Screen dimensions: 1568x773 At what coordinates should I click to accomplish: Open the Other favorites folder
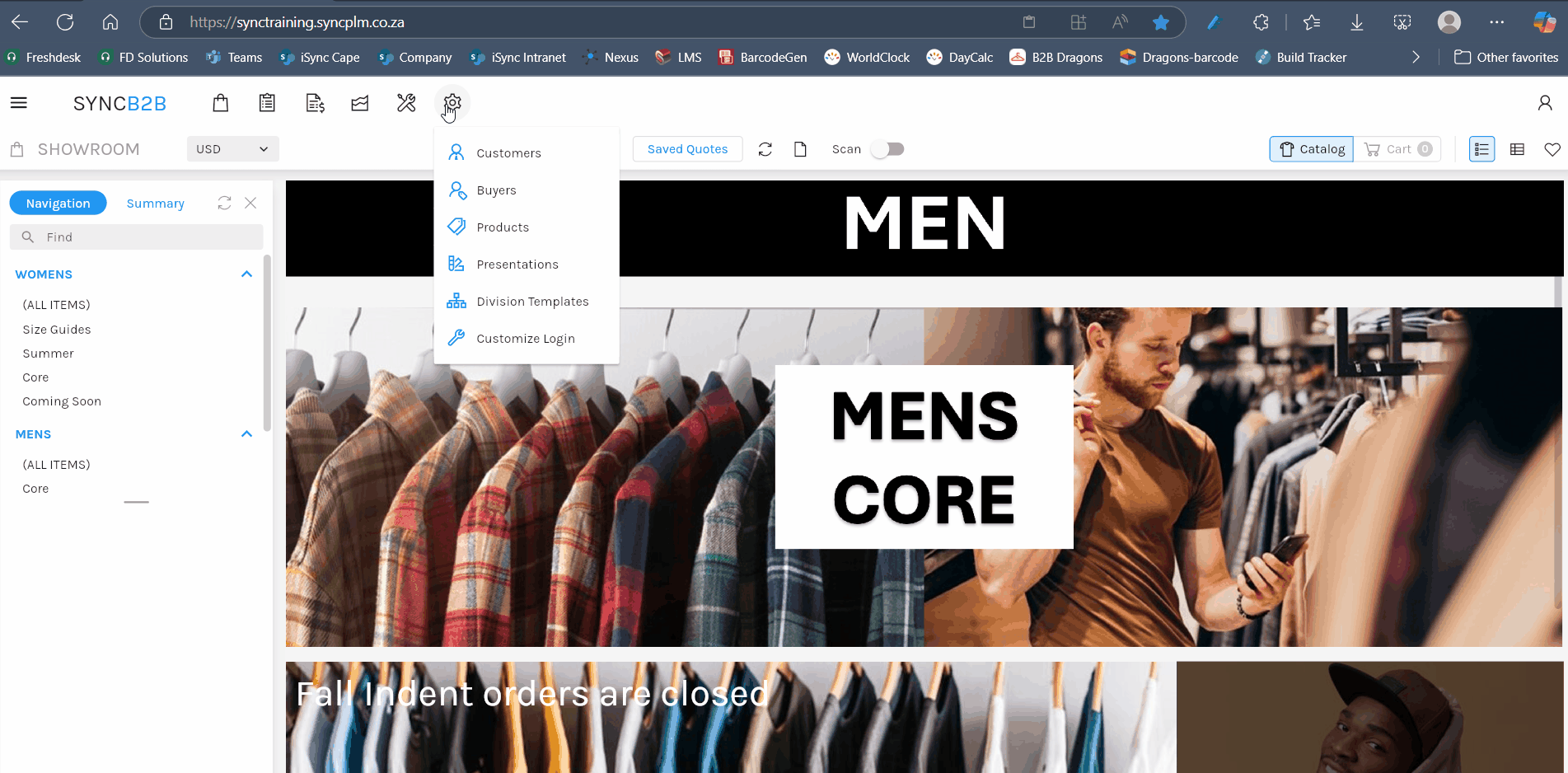pyautogui.click(x=1506, y=57)
